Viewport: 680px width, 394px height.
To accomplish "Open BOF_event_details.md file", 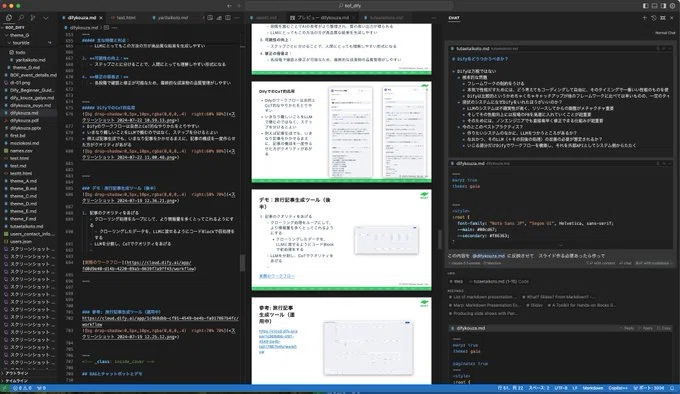I will coord(33,75).
